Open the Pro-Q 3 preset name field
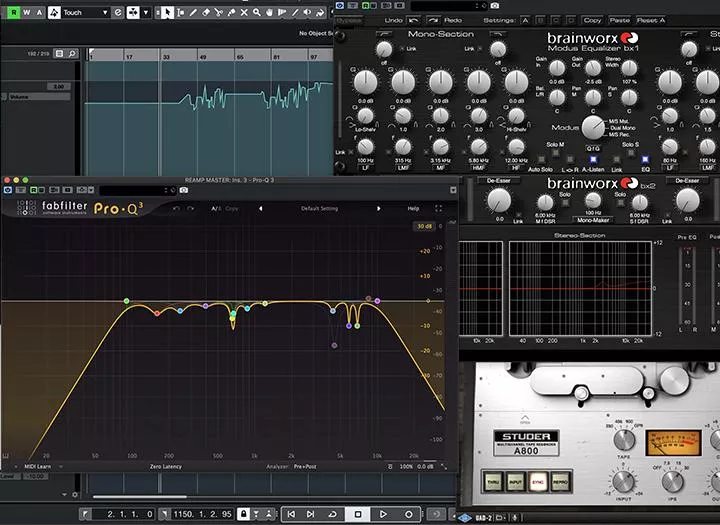720x525 pixels. tap(138, 190)
